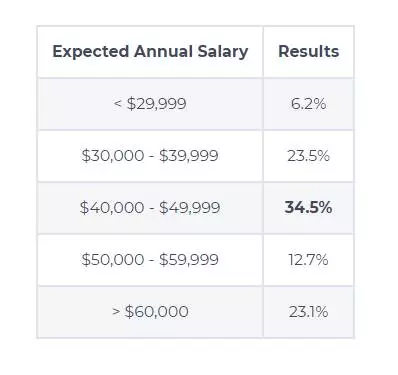The height and width of the screenshot is (375, 398).
Task: Click the Expected Annual Salary header
Action: (x=150, y=52)
